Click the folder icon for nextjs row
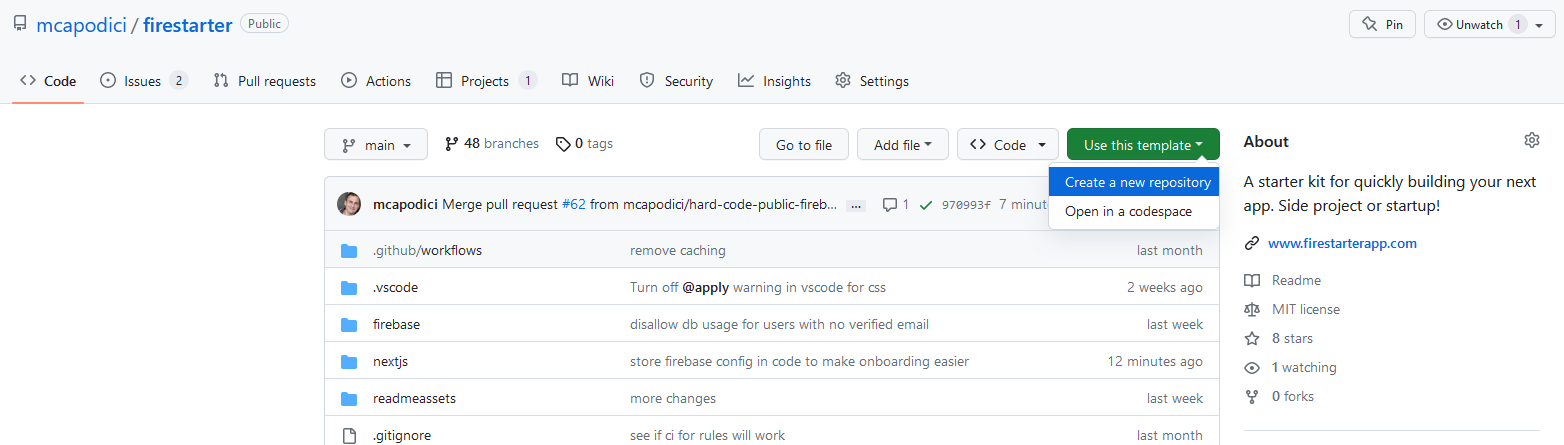Image resolution: width=1564 pixels, height=445 pixels. pos(349,361)
